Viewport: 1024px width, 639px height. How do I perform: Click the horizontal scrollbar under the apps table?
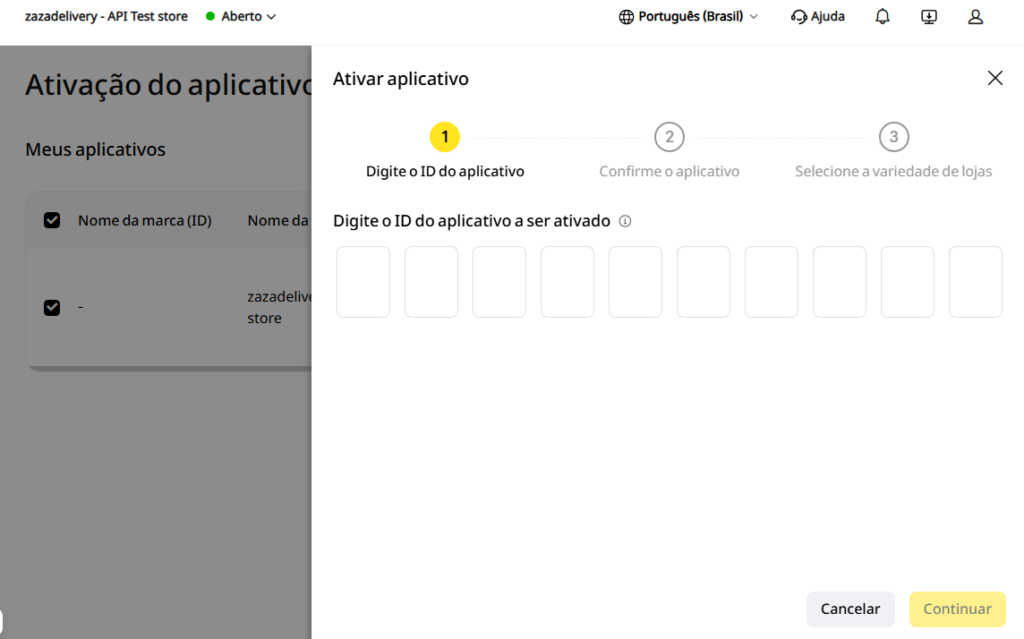coord(170,369)
